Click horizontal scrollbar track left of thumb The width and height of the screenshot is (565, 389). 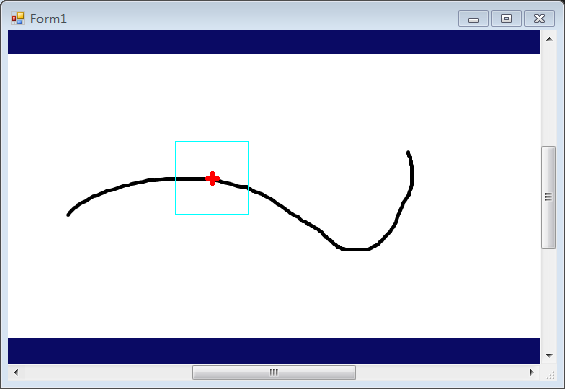tap(108, 372)
